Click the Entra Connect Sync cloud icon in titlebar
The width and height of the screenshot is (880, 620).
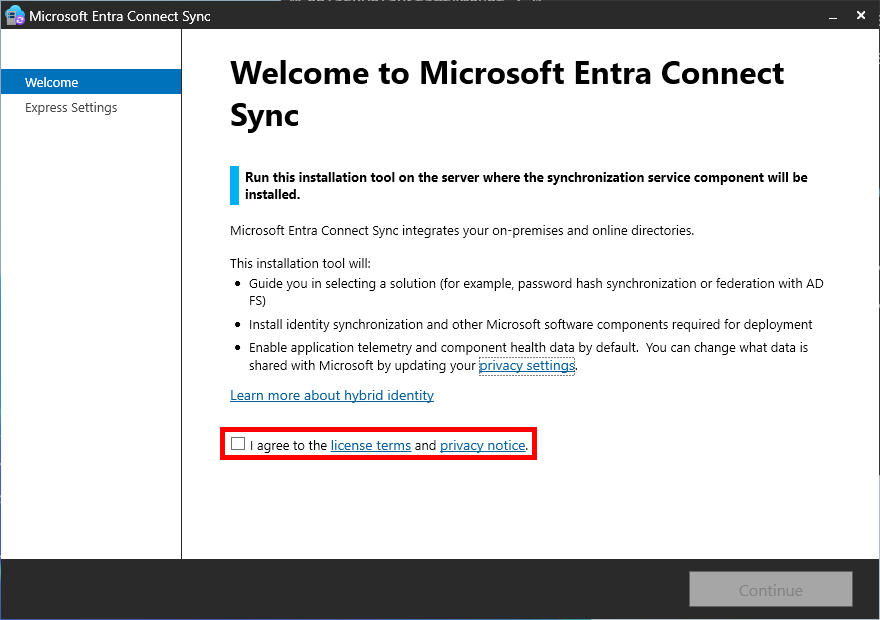(14, 15)
